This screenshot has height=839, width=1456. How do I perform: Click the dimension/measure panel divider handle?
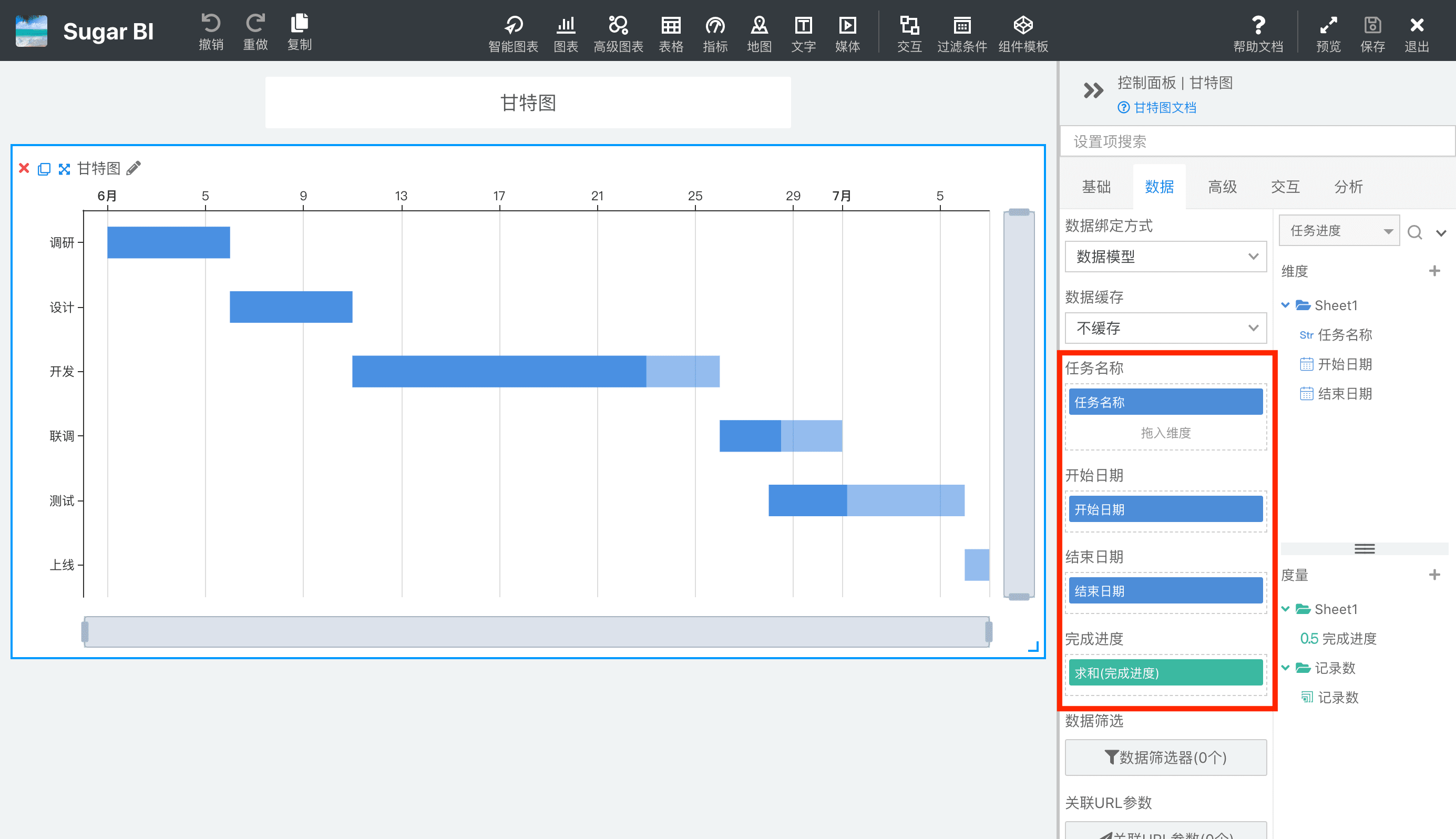point(1364,549)
